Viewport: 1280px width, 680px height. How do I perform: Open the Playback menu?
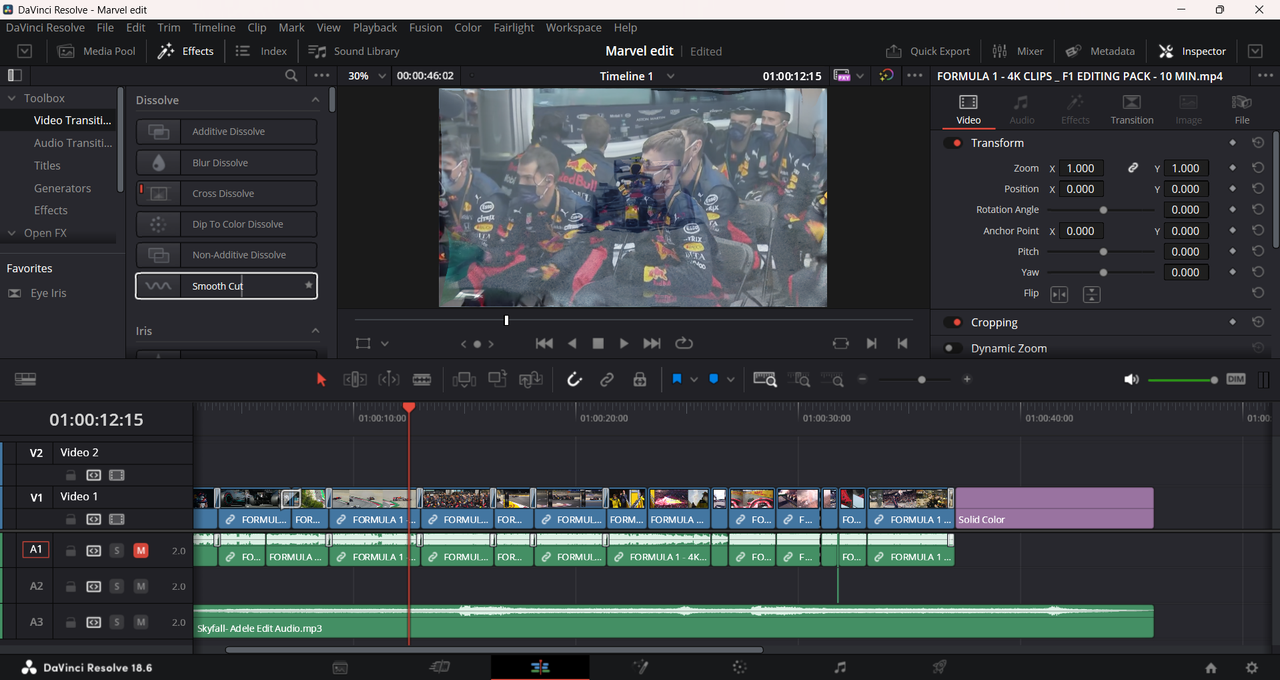[x=375, y=27]
